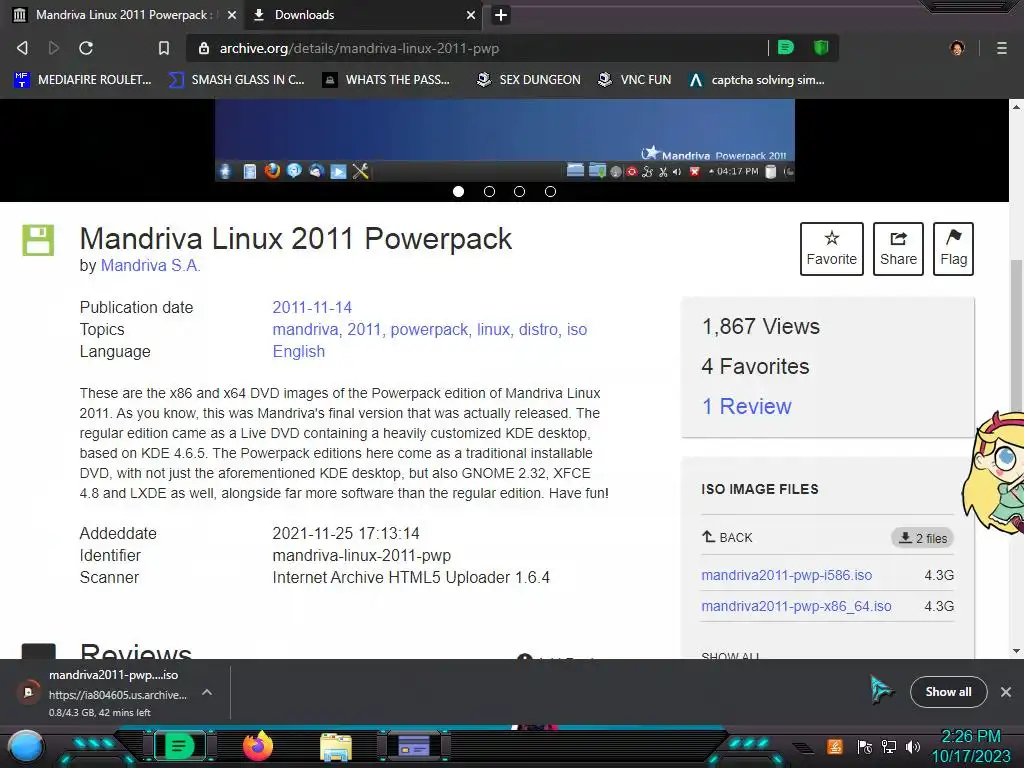Open the green shield extension icon
This screenshot has height=768, width=1024.
(x=821, y=47)
